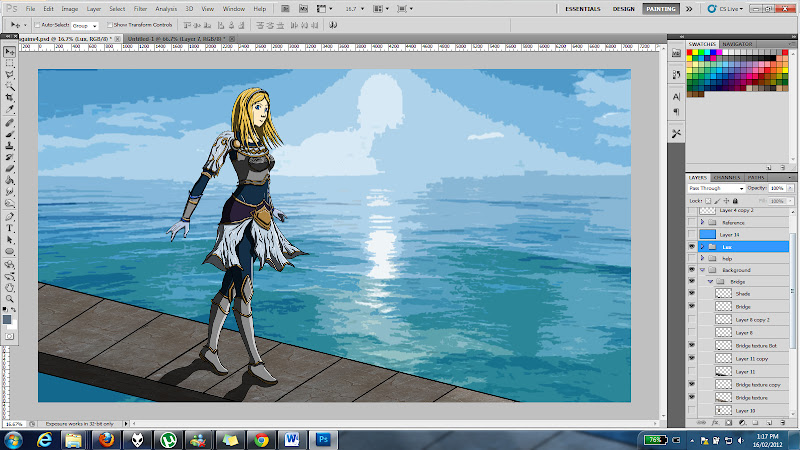Switch to the Essentials workspace
The width and height of the screenshot is (800, 450).
coord(583,8)
